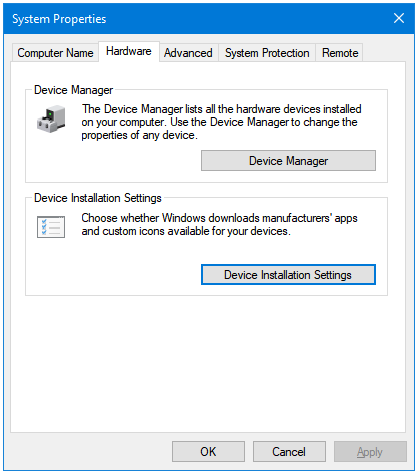The width and height of the screenshot is (418, 474).
Task: Click the empty white area of Hardware panel
Action: pos(208,363)
